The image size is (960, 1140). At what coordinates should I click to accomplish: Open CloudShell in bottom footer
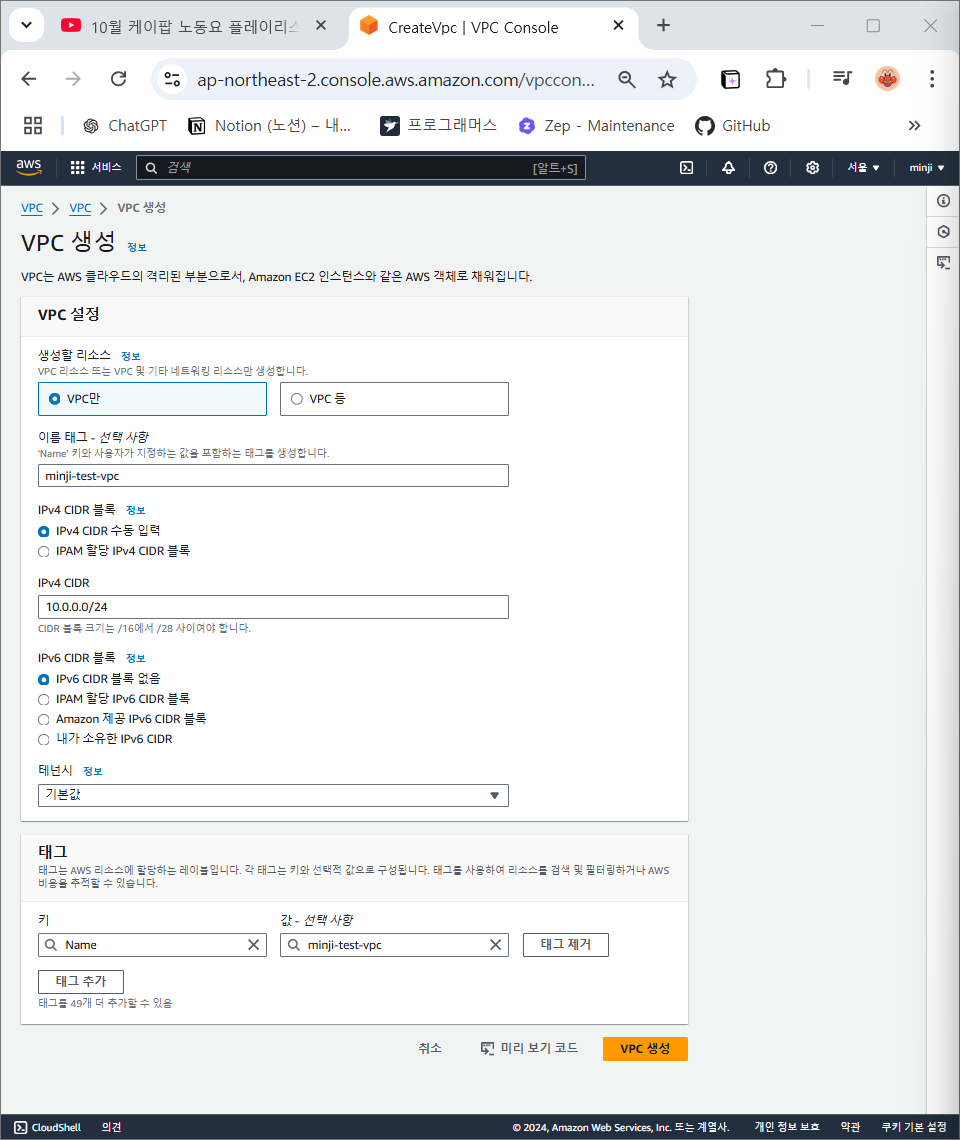(48, 1127)
